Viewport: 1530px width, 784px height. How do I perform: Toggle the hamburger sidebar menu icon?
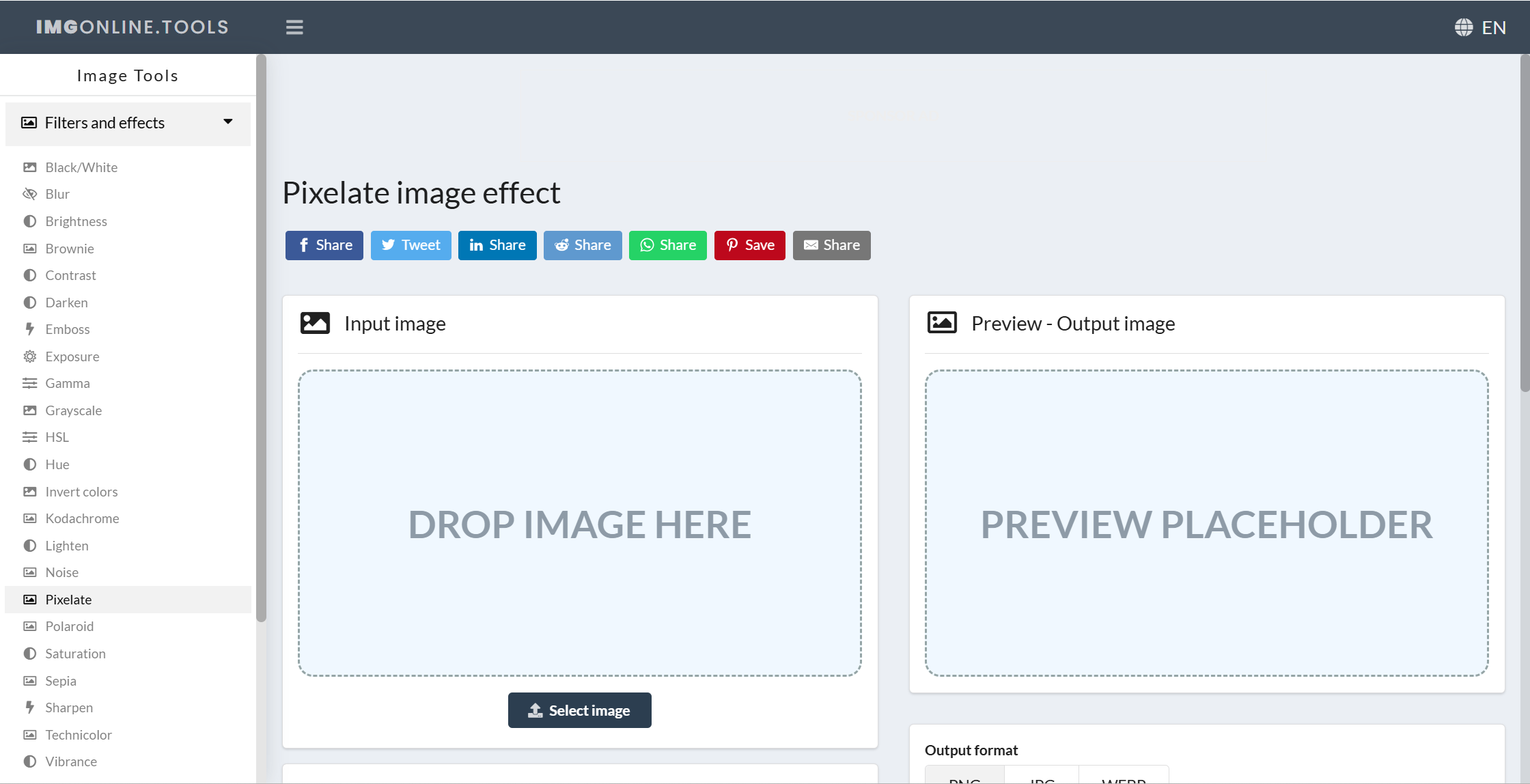(294, 27)
